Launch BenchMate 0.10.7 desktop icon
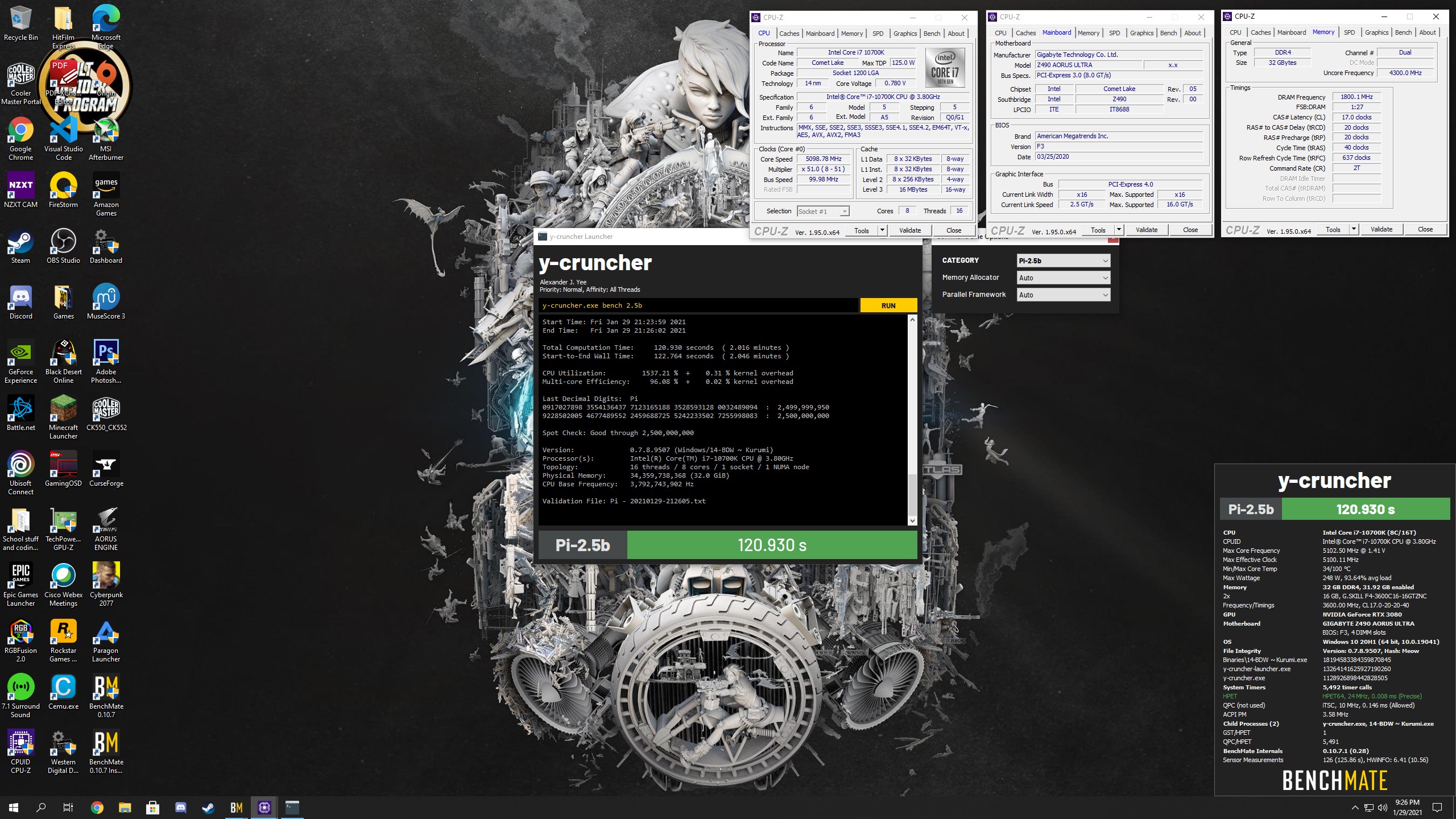 [106, 696]
